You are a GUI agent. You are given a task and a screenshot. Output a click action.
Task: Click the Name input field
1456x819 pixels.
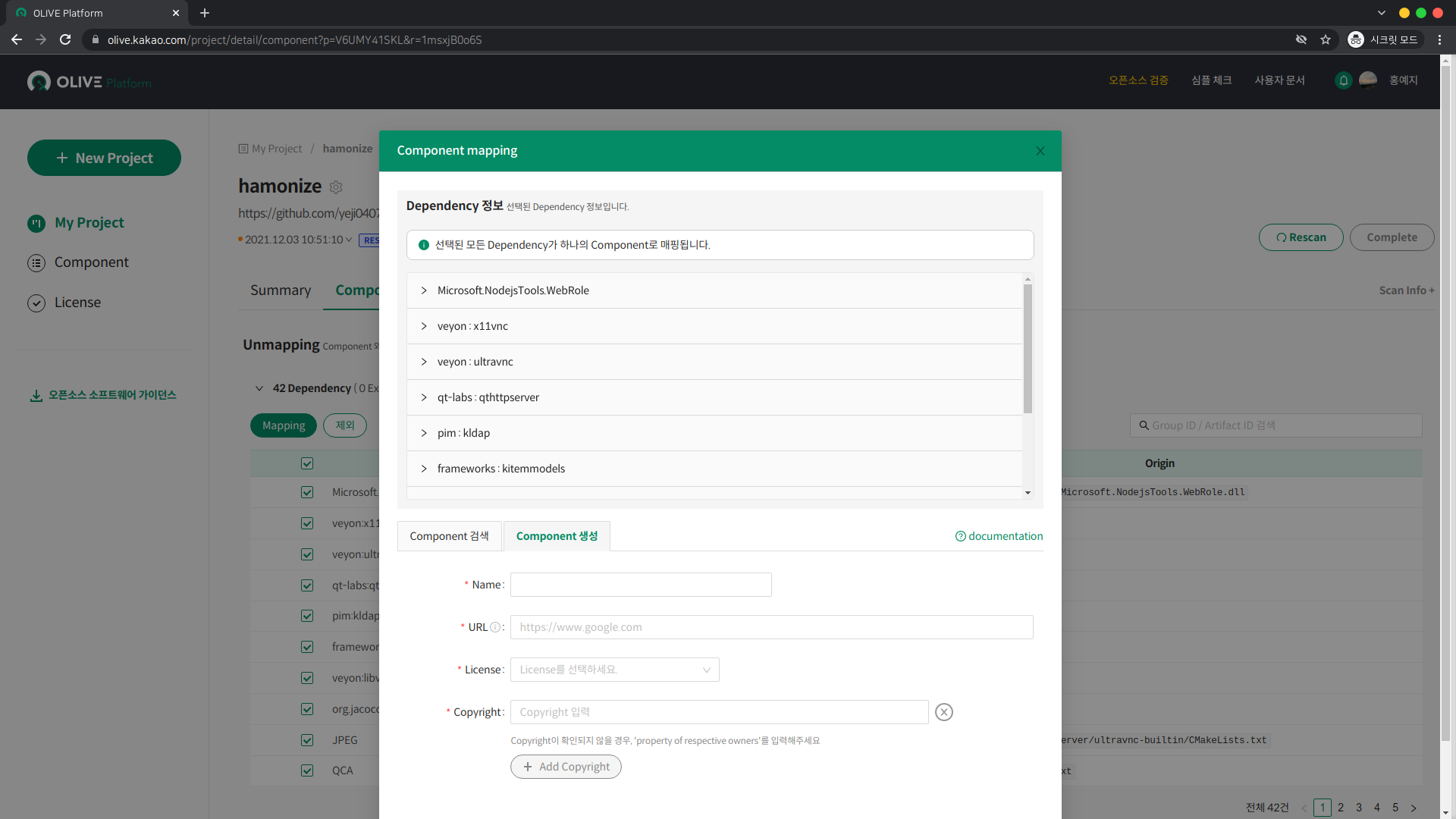click(x=641, y=585)
